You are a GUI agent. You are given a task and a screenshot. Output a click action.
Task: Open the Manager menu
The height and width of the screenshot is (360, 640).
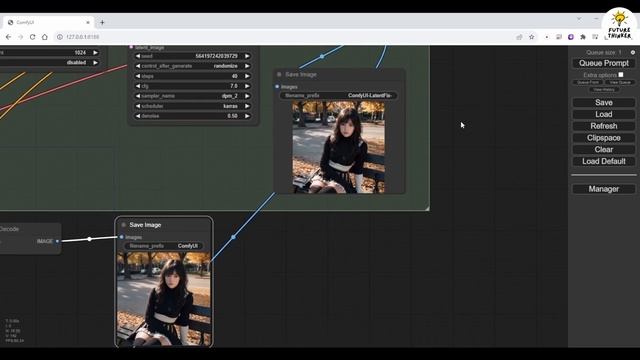[x=604, y=189]
